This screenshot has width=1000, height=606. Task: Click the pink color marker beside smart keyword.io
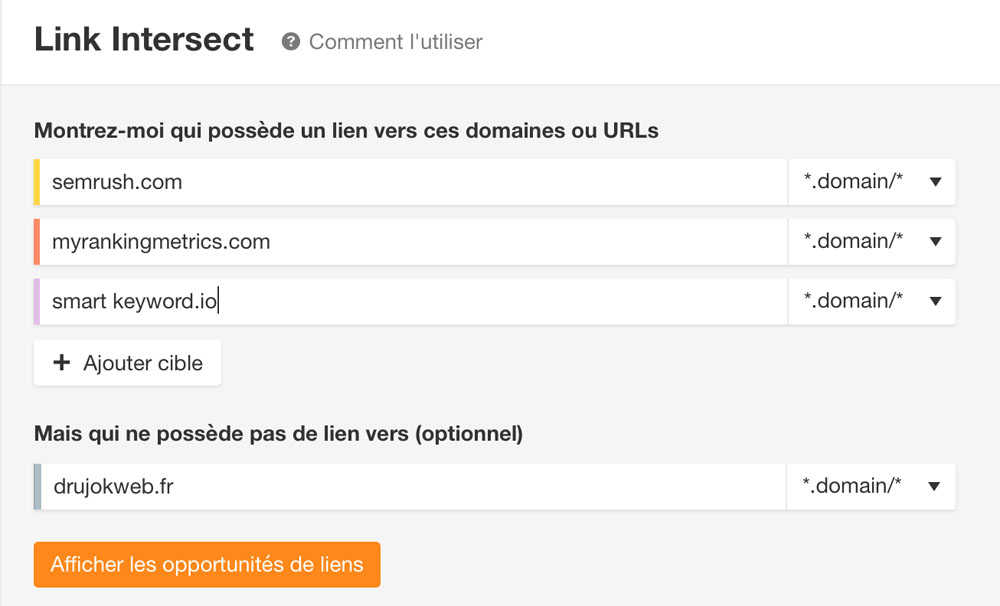[x=37, y=301]
